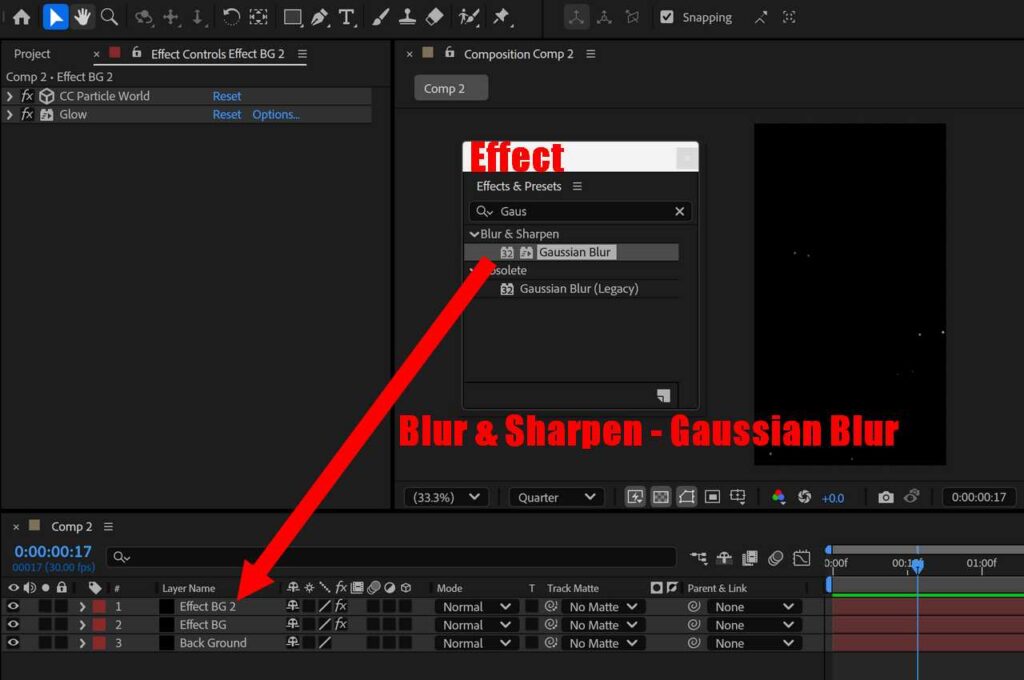Create new animation preset icon
The width and height of the screenshot is (1024, 680).
[664, 395]
